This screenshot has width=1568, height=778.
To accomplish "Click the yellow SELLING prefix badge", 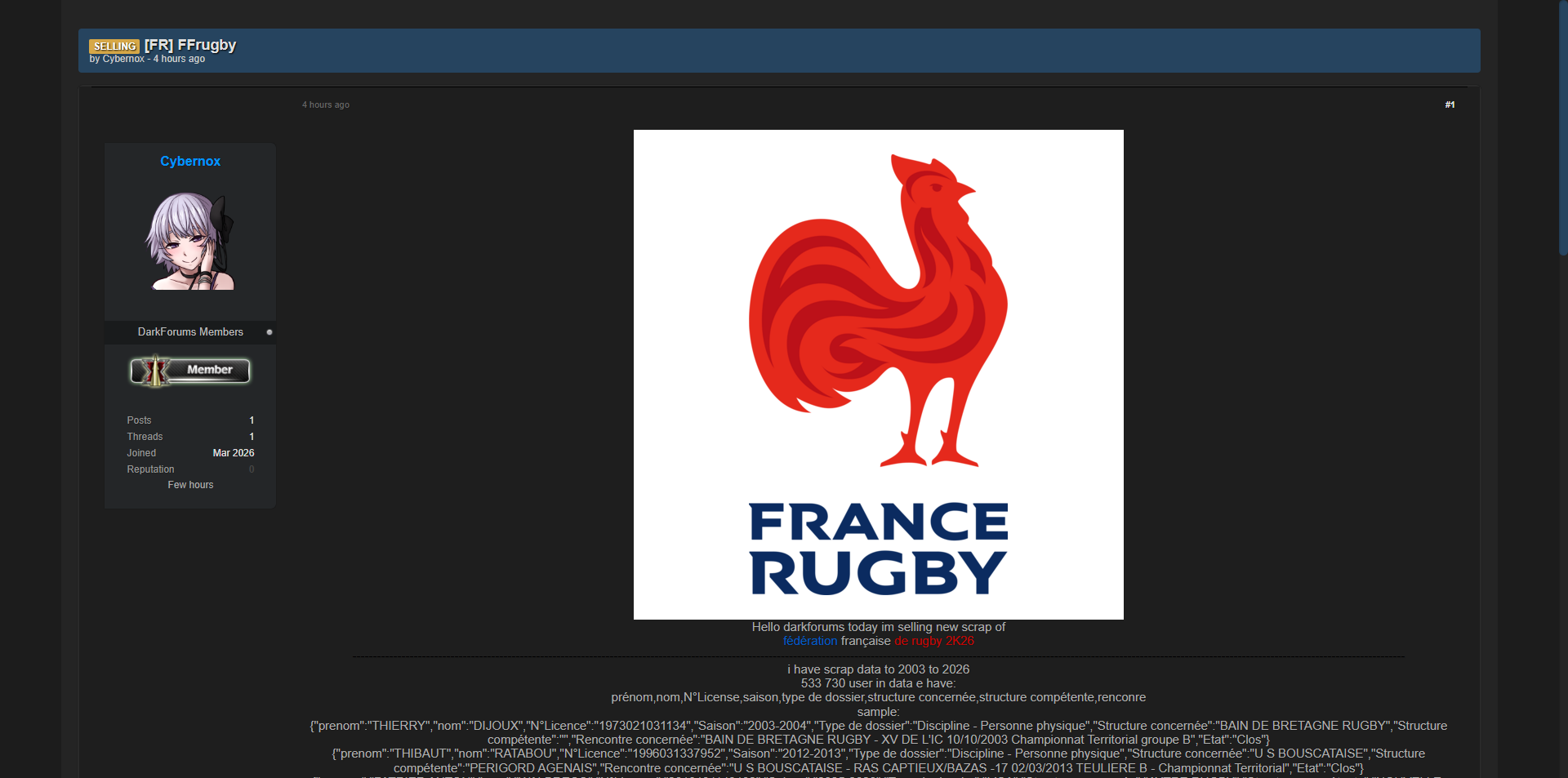I will tap(114, 47).
